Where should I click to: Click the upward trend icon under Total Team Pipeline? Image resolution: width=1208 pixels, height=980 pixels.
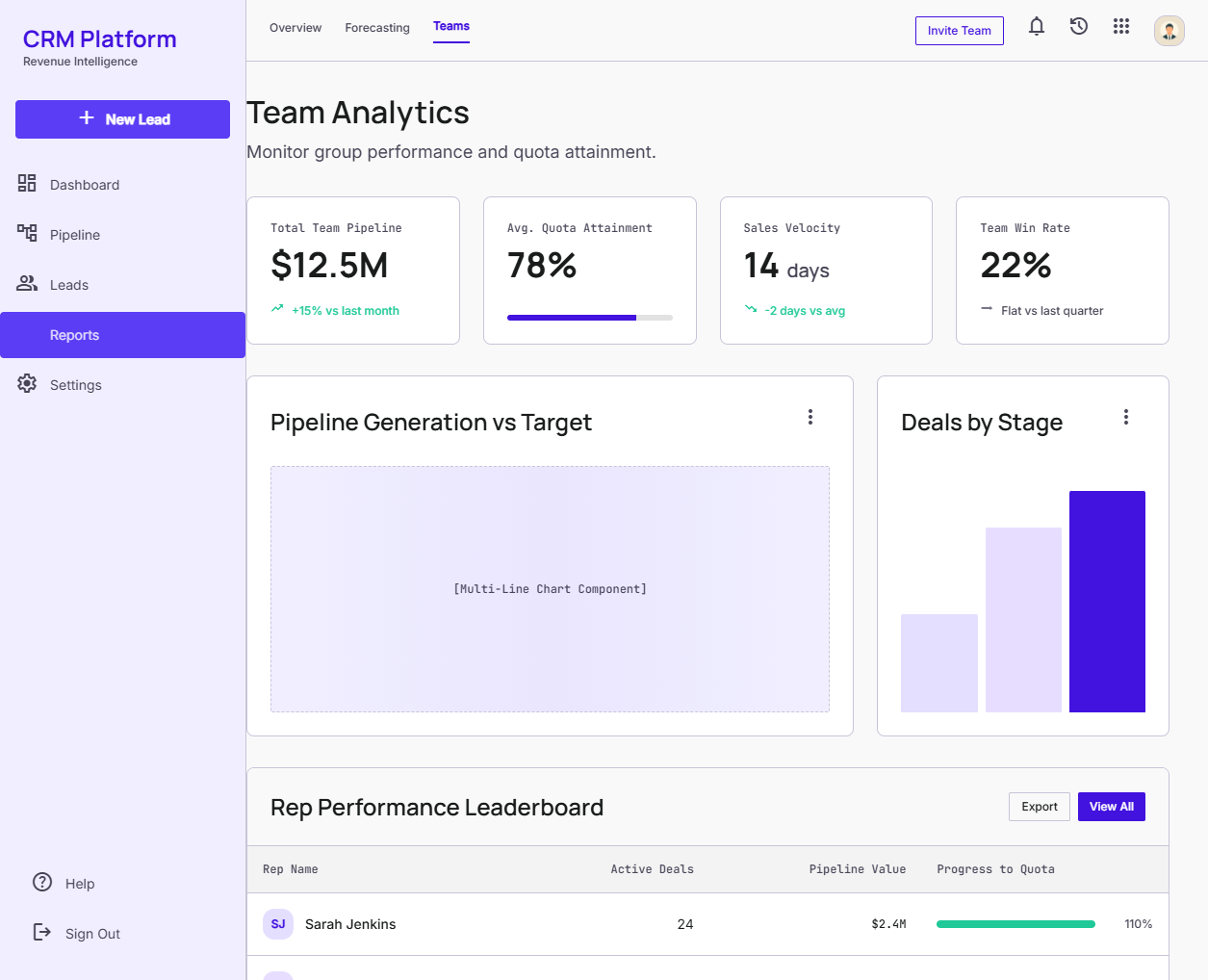(x=277, y=309)
